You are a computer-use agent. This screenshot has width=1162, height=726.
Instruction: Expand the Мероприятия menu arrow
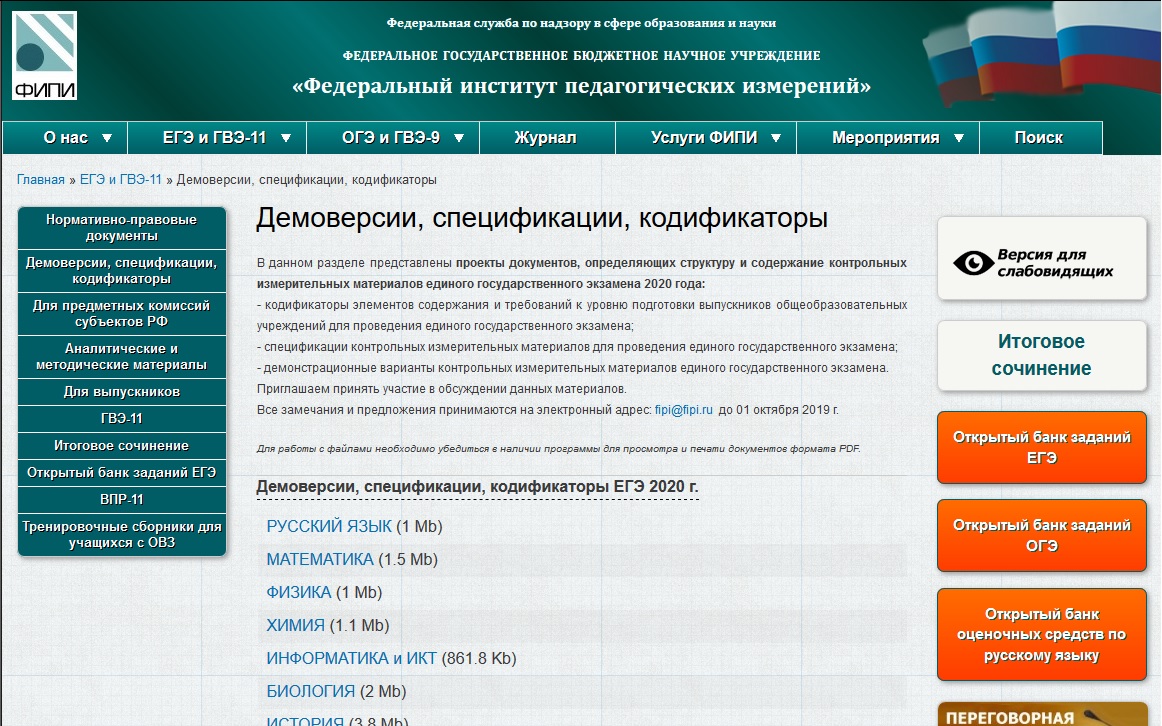958,139
